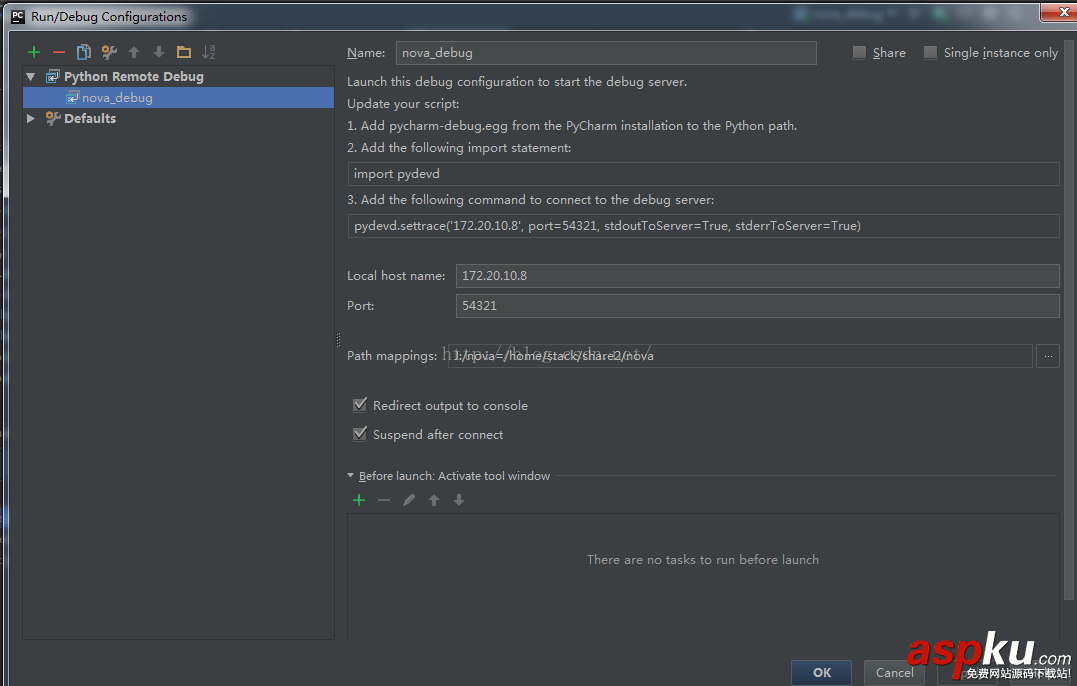Copy the nova_debug configuration
Screen dimensions: 1077x686
coord(84,51)
